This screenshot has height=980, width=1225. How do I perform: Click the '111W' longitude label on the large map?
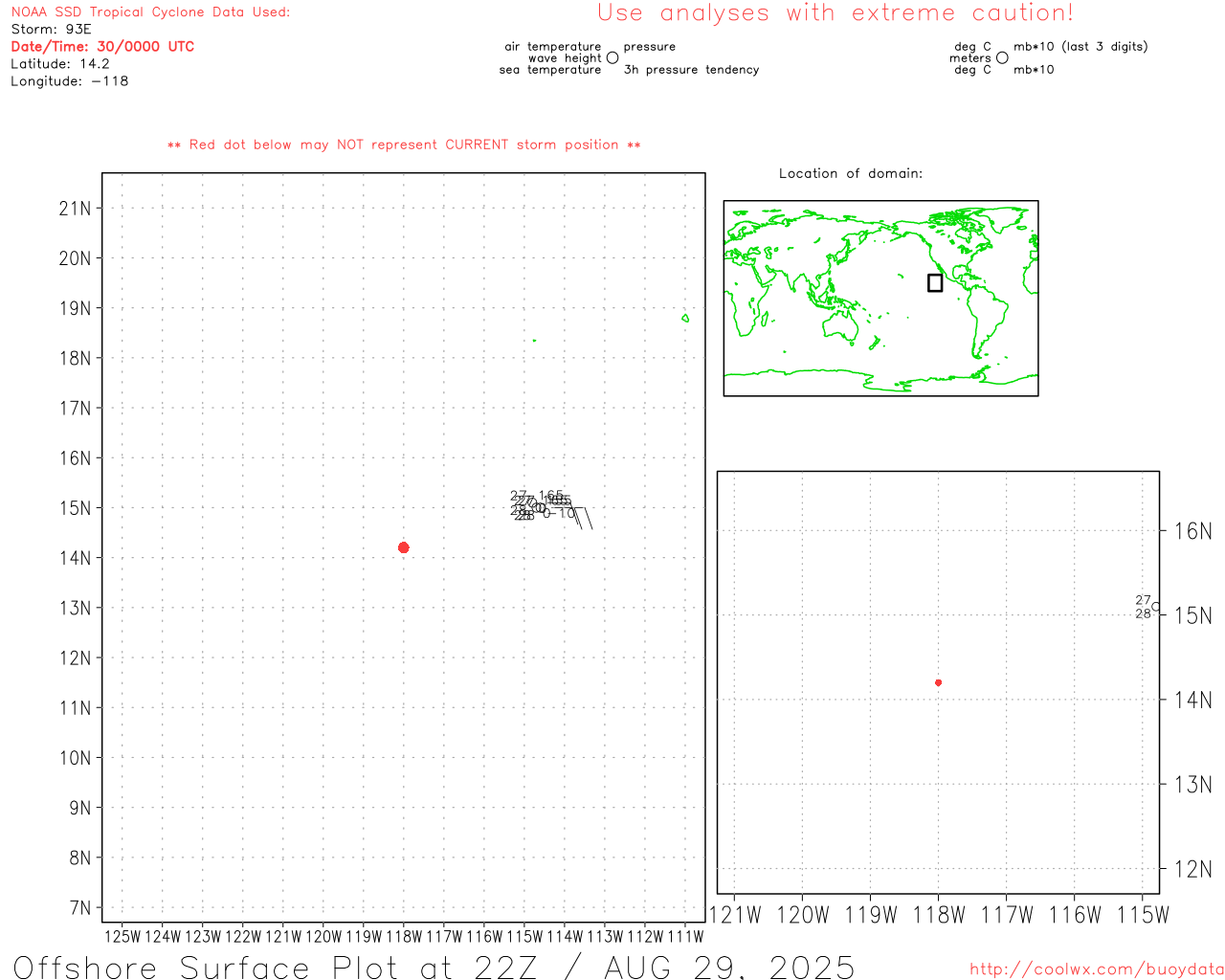coord(685,936)
